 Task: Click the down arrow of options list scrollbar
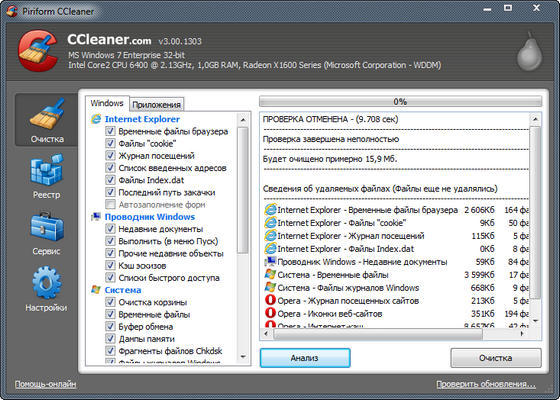(x=243, y=356)
